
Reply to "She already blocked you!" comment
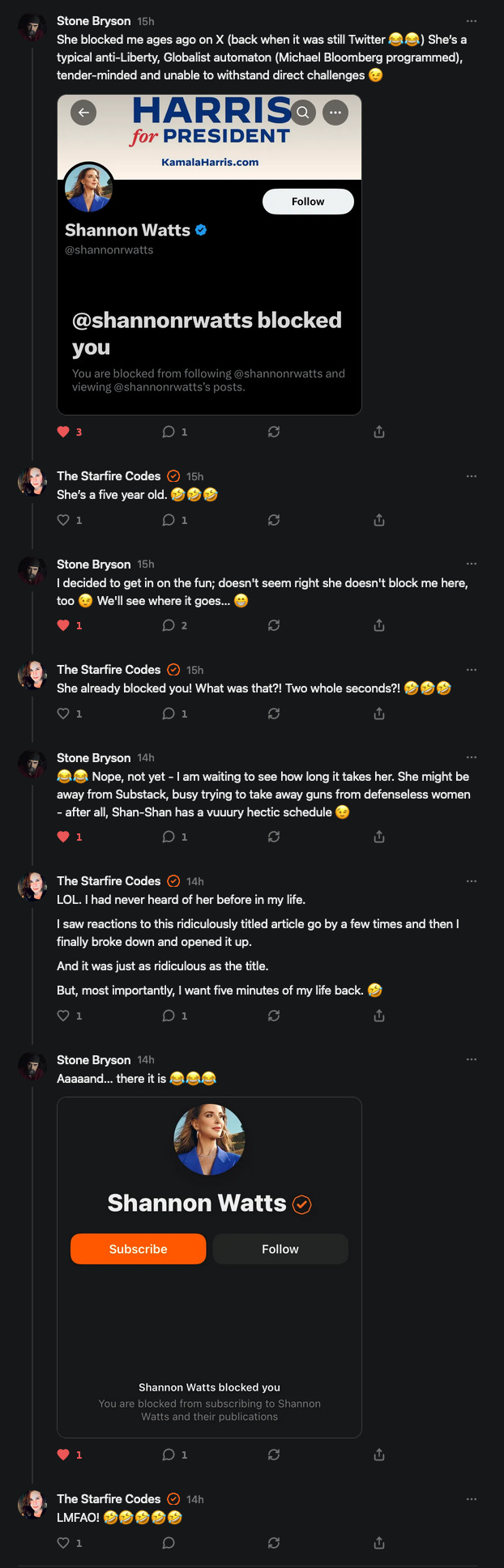pyautogui.click(x=169, y=714)
